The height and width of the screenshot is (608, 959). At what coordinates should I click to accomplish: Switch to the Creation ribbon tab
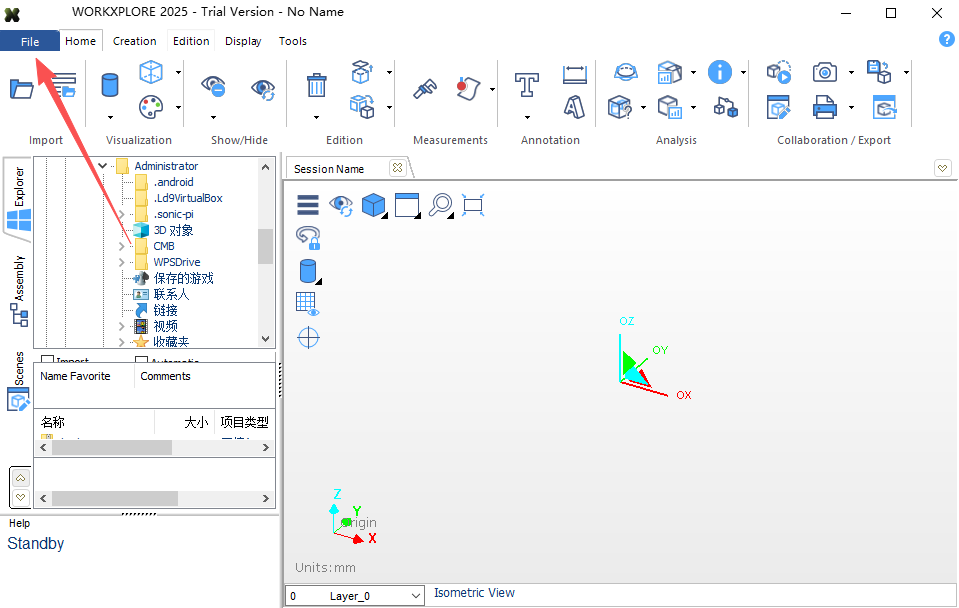(135, 41)
